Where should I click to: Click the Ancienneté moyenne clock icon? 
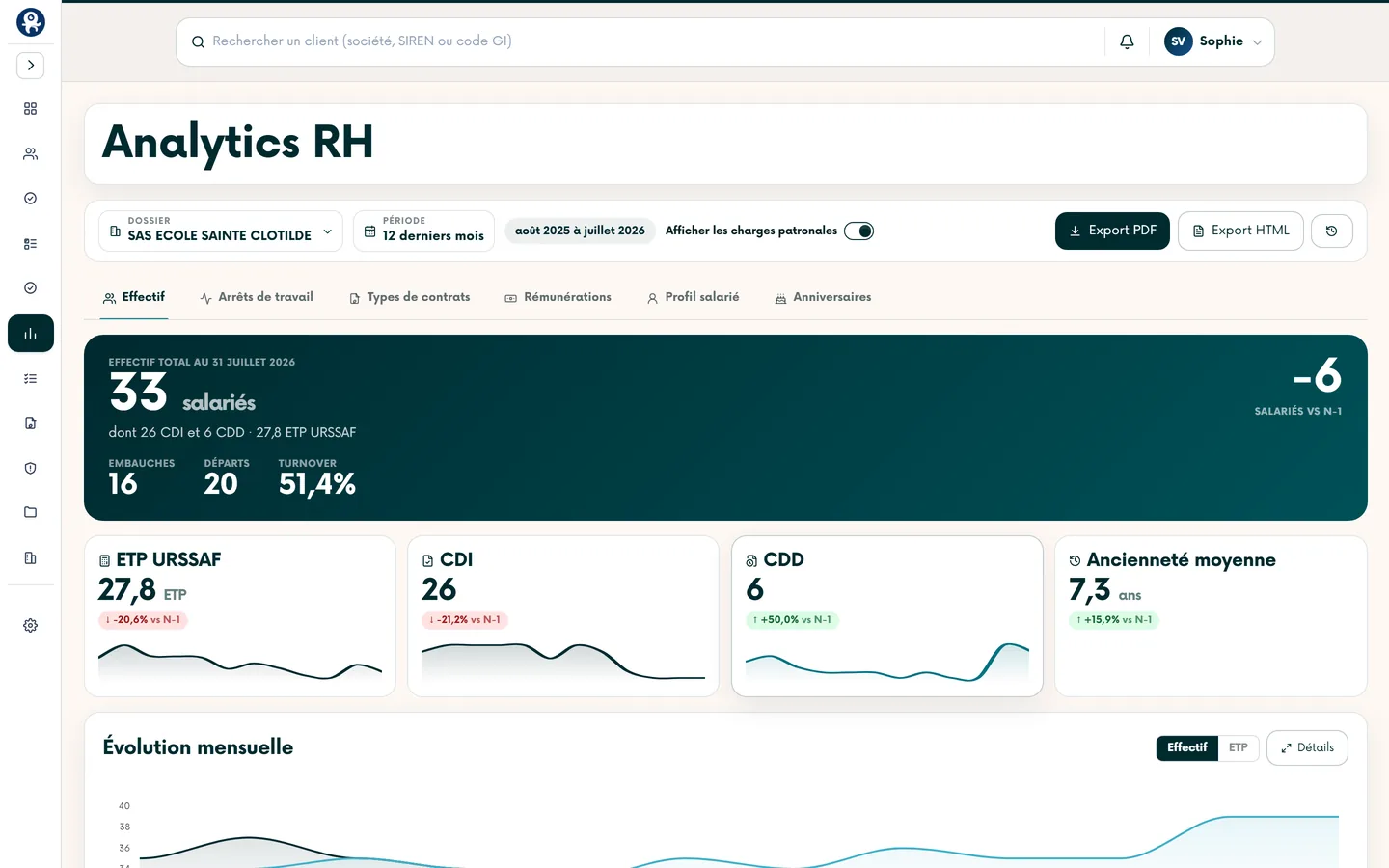(1075, 560)
